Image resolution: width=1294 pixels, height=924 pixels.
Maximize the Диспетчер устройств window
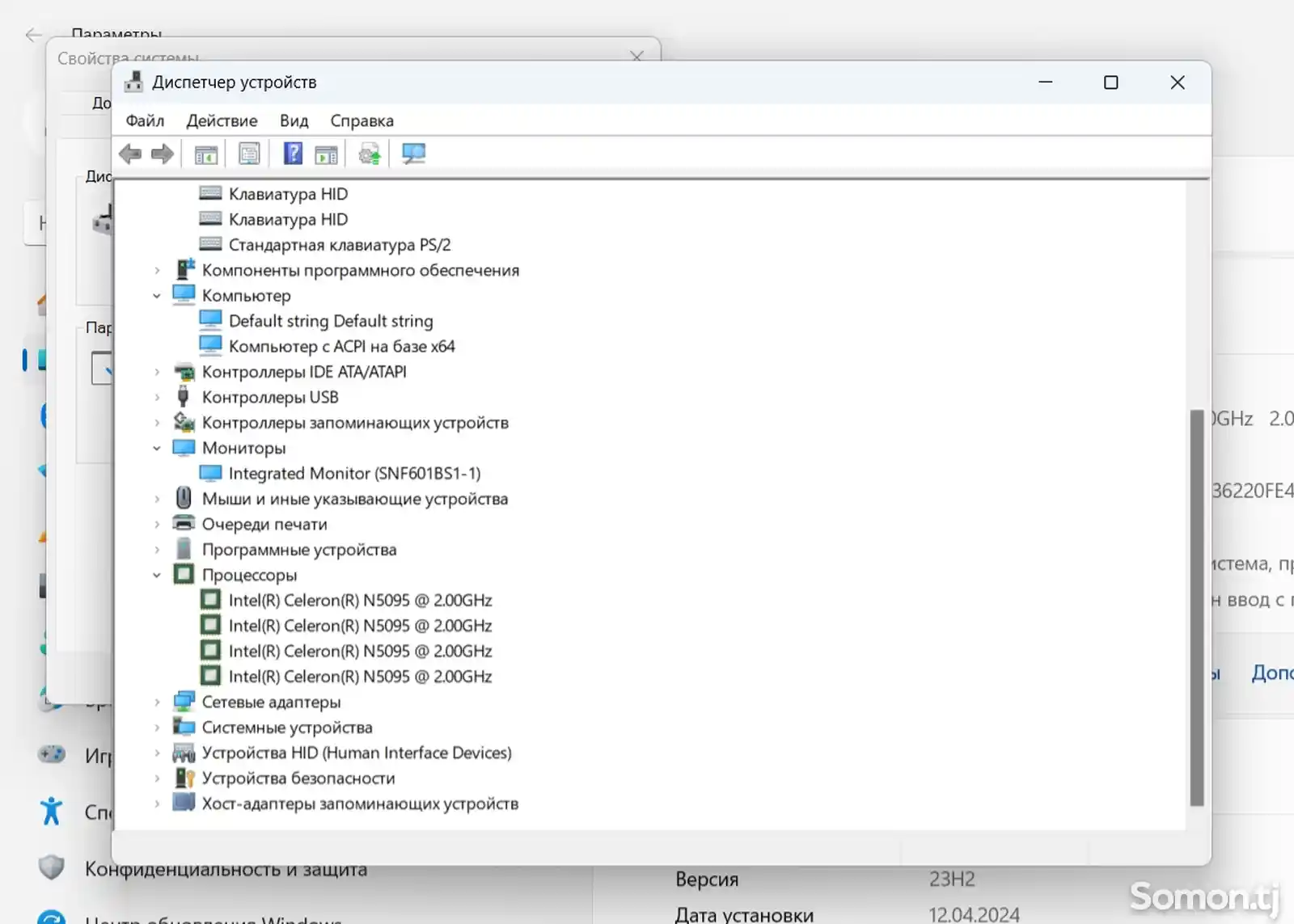tap(1111, 82)
